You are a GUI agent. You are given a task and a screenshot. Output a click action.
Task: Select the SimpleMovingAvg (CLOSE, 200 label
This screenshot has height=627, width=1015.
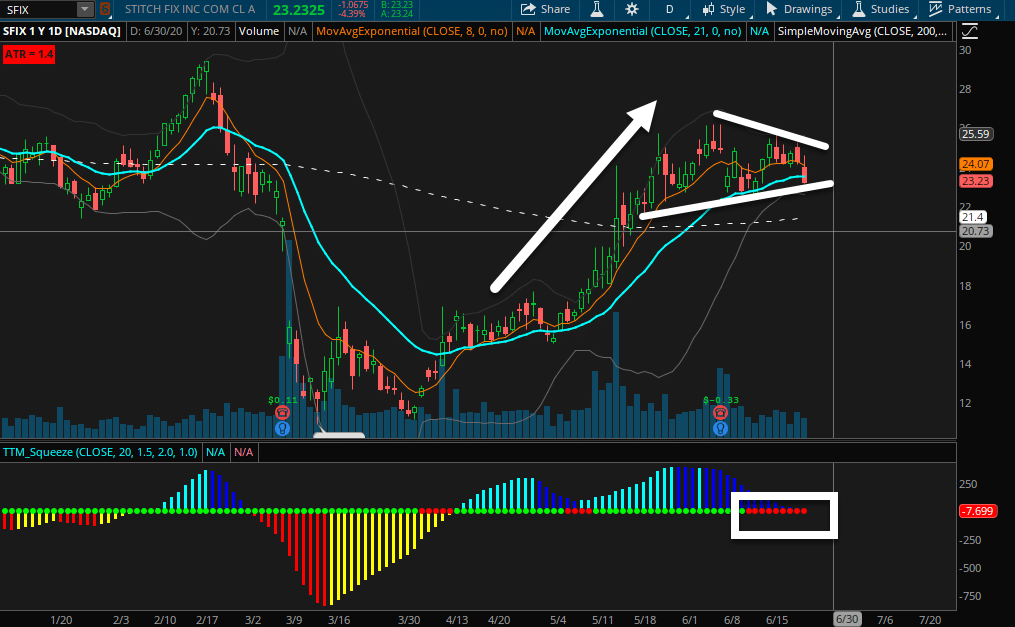pos(862,31)
